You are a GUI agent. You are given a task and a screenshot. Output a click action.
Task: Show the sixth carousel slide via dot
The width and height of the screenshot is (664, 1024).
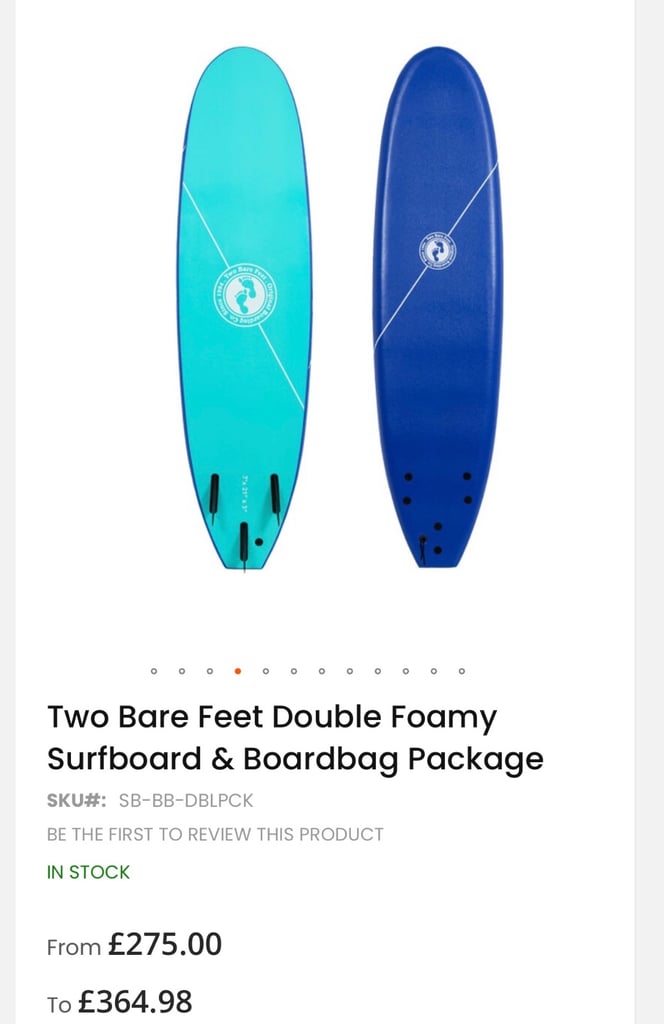tap(294, 671)
